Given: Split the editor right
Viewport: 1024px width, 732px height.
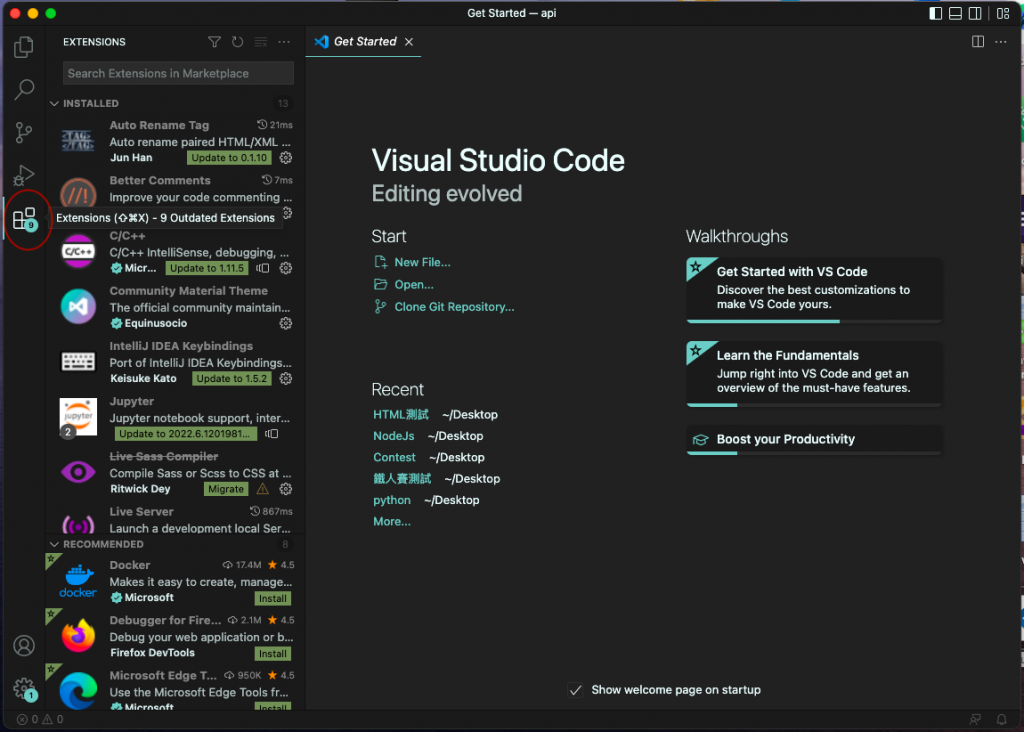Looking at the screenshot, I should click(978, 42).
